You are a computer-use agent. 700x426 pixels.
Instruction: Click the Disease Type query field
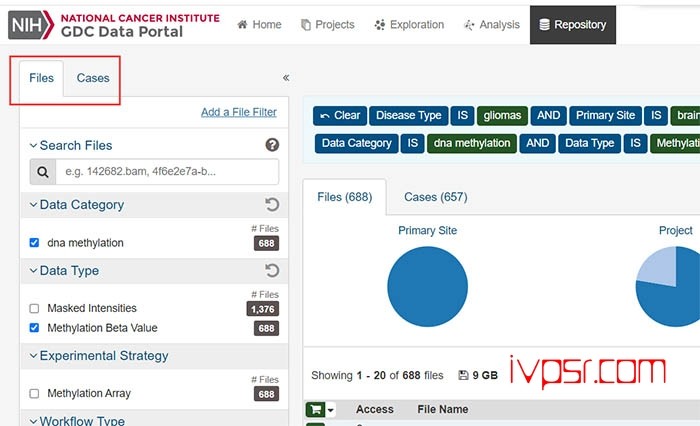[x=408, y=116]
